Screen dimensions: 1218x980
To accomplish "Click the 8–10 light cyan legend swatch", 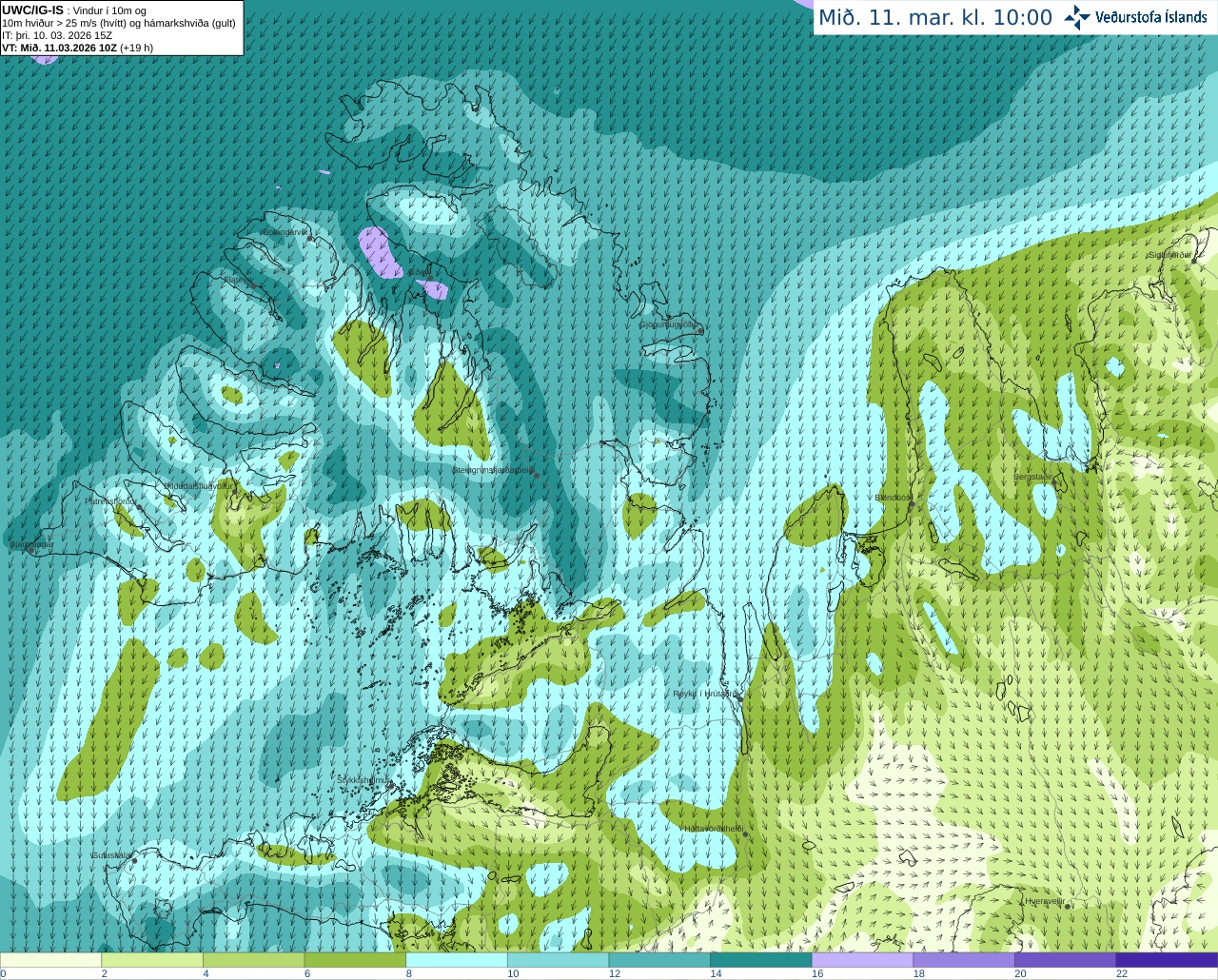I will tap(457, 960).
